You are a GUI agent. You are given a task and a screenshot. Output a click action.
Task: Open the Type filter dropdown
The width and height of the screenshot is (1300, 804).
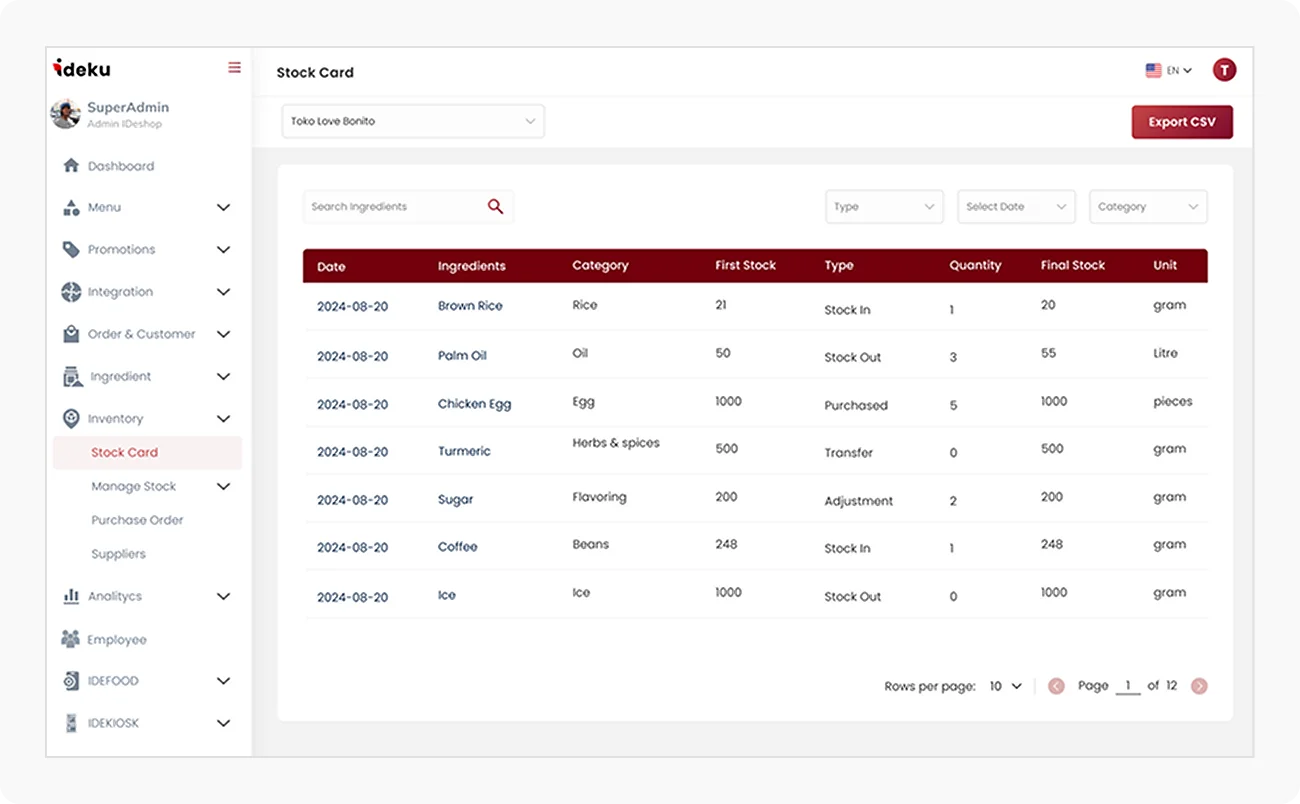point(884,207)
